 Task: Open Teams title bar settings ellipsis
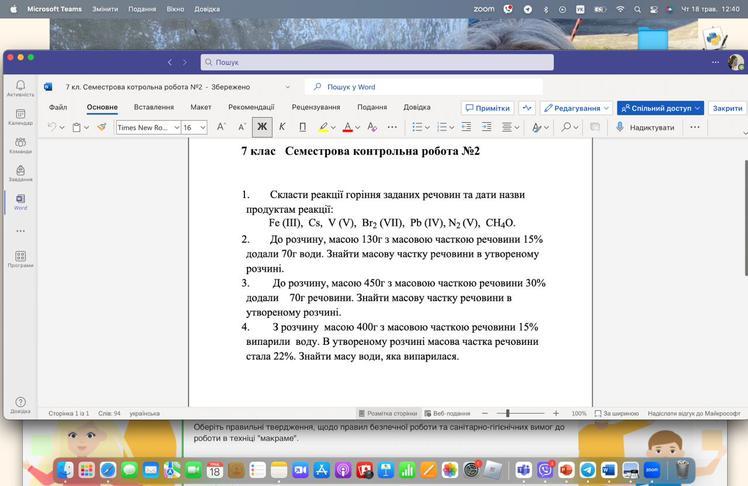715,62
